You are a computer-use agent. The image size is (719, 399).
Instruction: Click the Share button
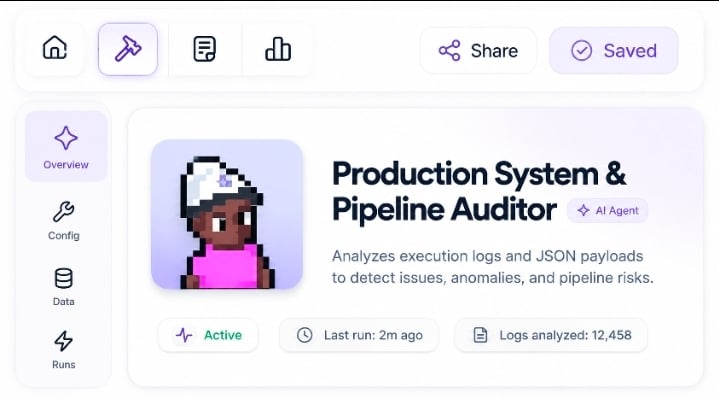click(478, 50)
